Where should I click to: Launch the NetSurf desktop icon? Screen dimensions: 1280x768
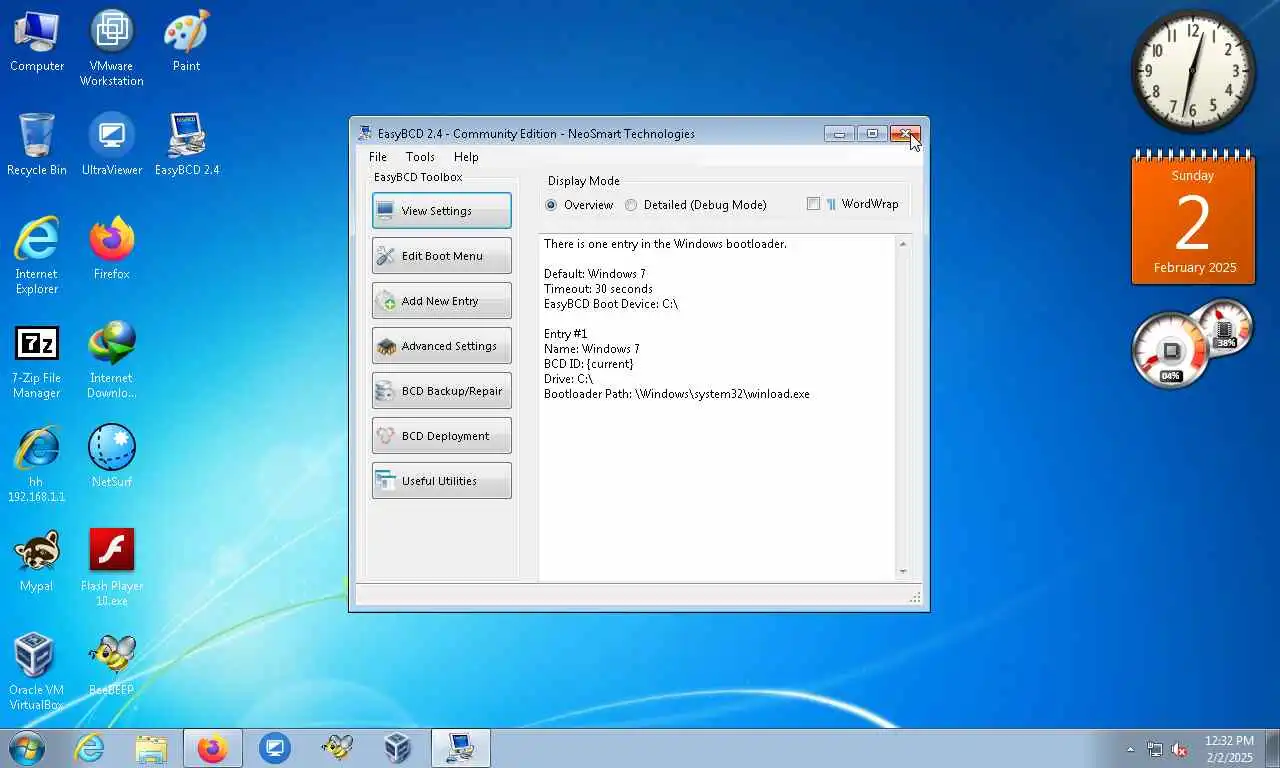click(x=112, y=456)
